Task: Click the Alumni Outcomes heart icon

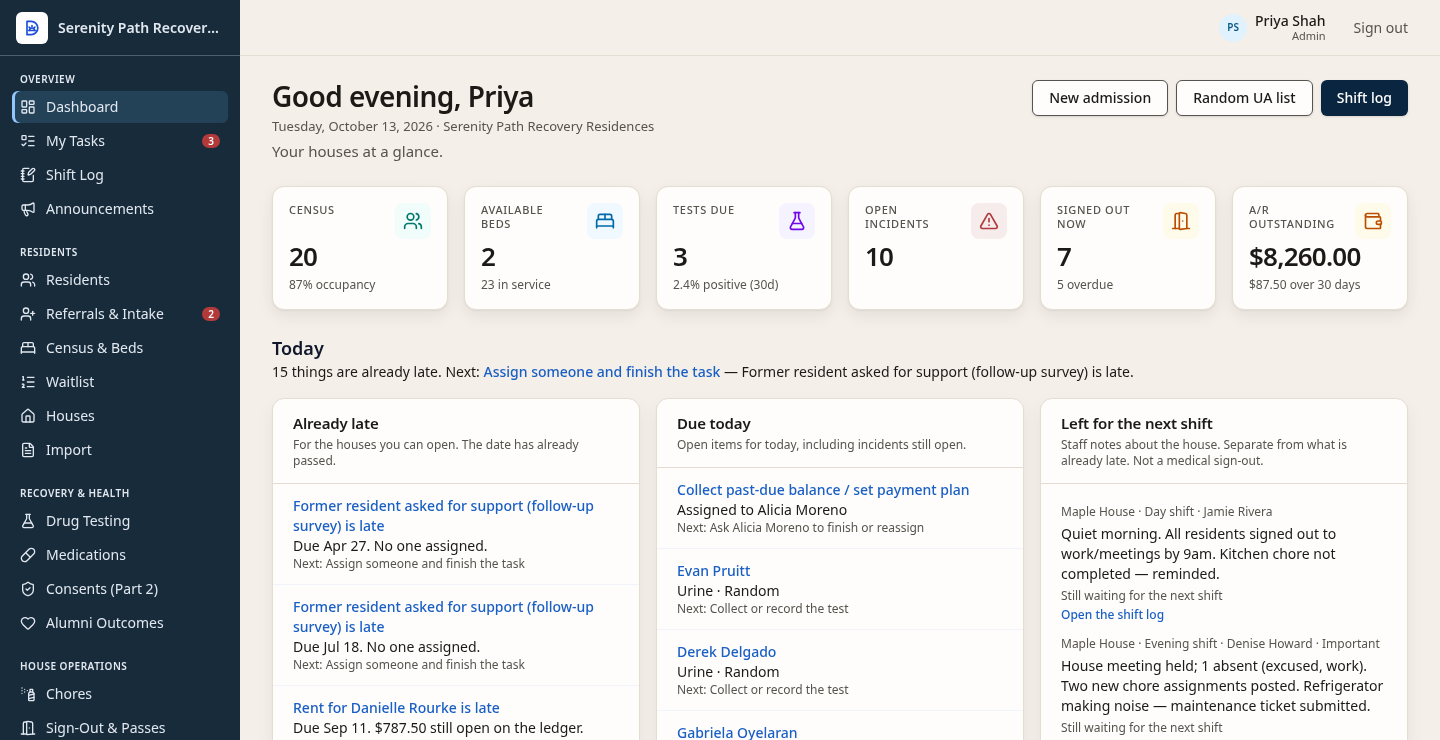Action: (x=28, y=623)
